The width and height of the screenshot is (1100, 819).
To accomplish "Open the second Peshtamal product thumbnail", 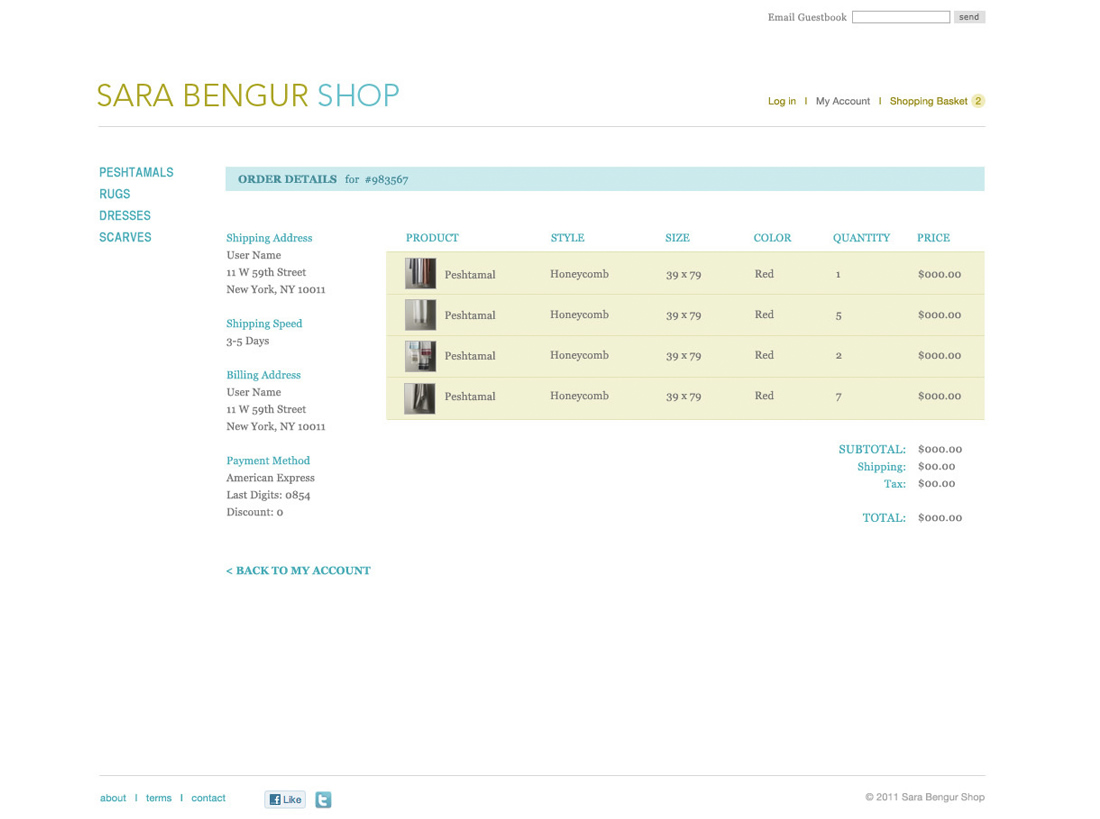I will coord(420,315).
